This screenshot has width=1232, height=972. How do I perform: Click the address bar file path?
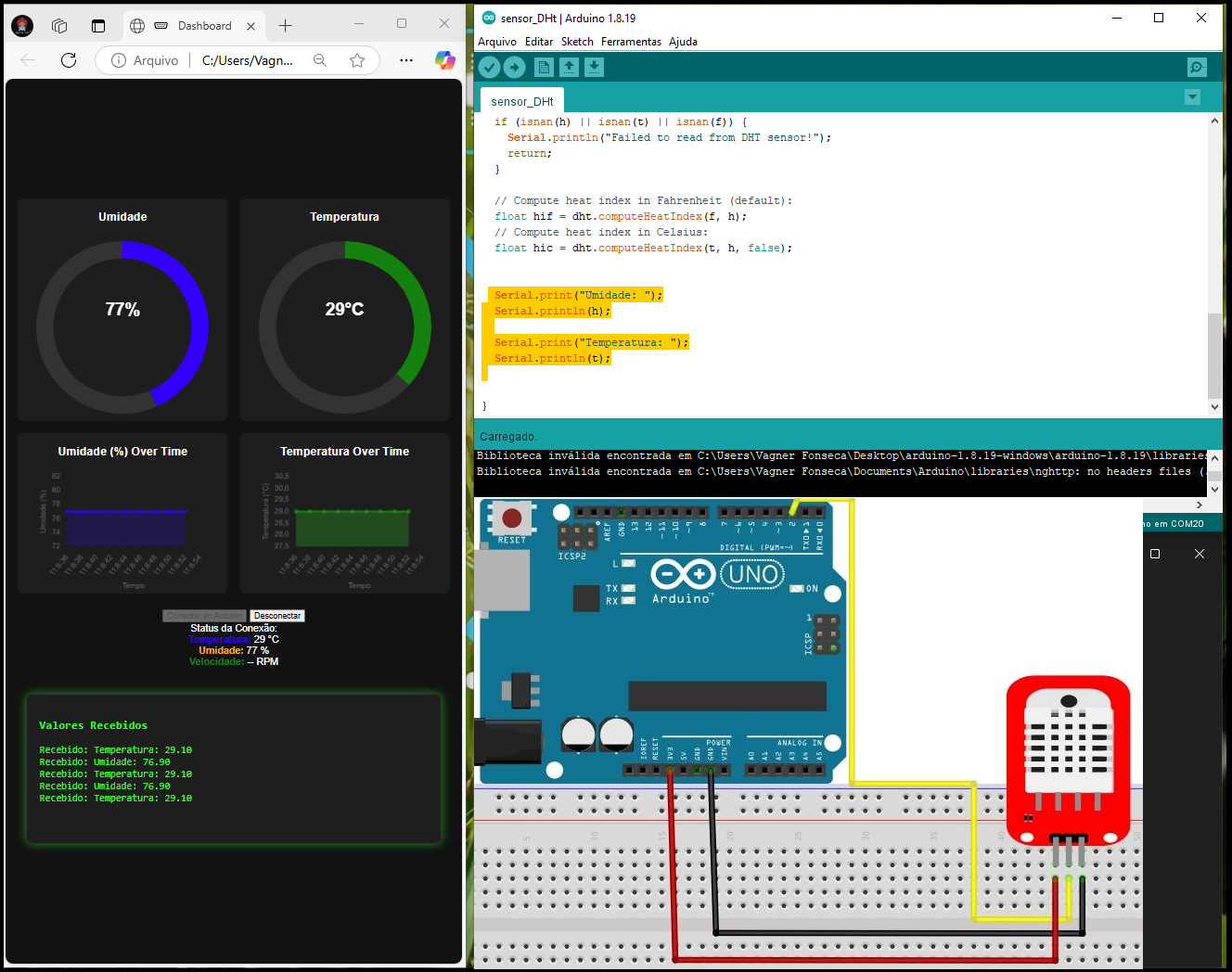coord(247,59)
